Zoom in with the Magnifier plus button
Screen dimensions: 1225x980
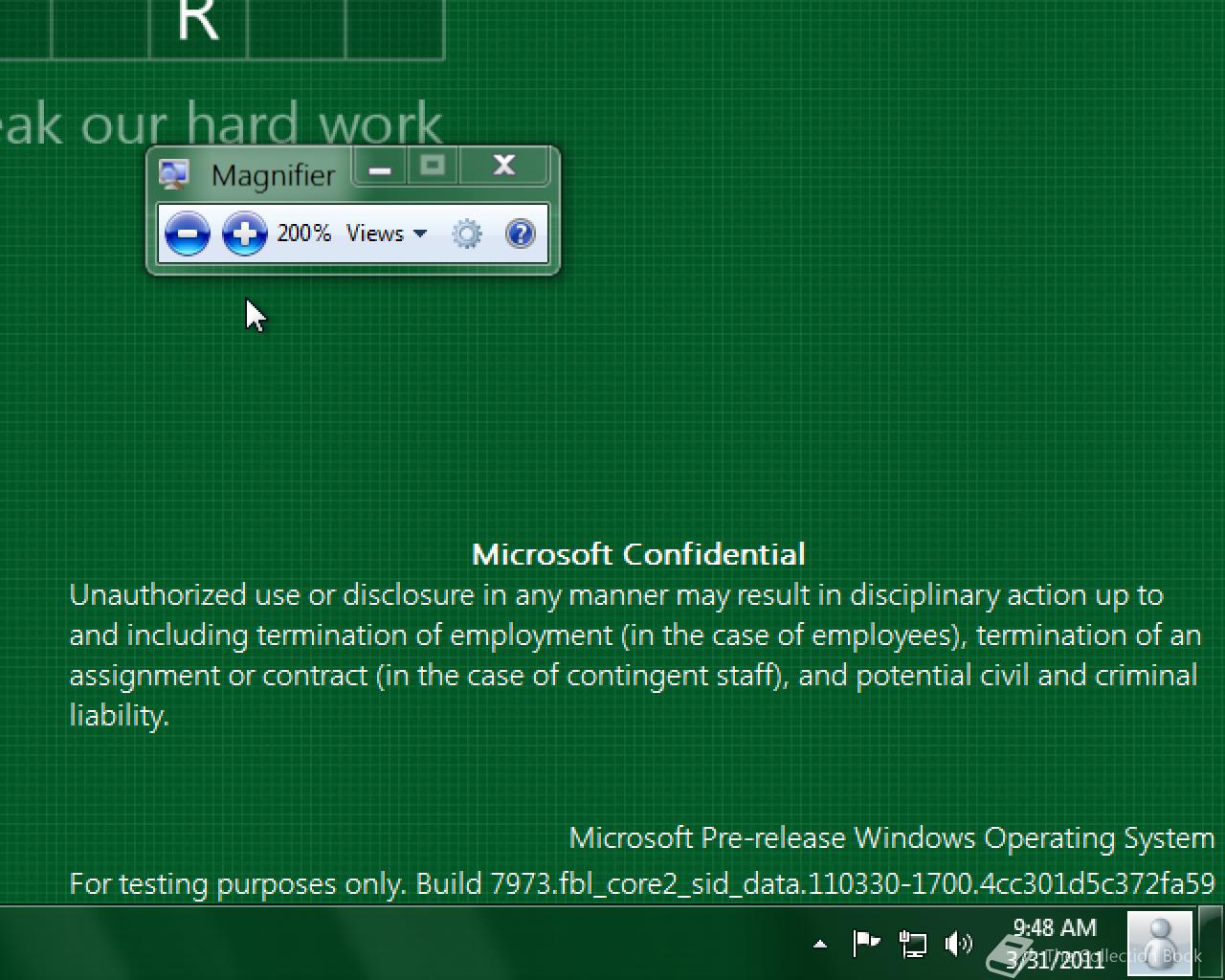(245, 234)
